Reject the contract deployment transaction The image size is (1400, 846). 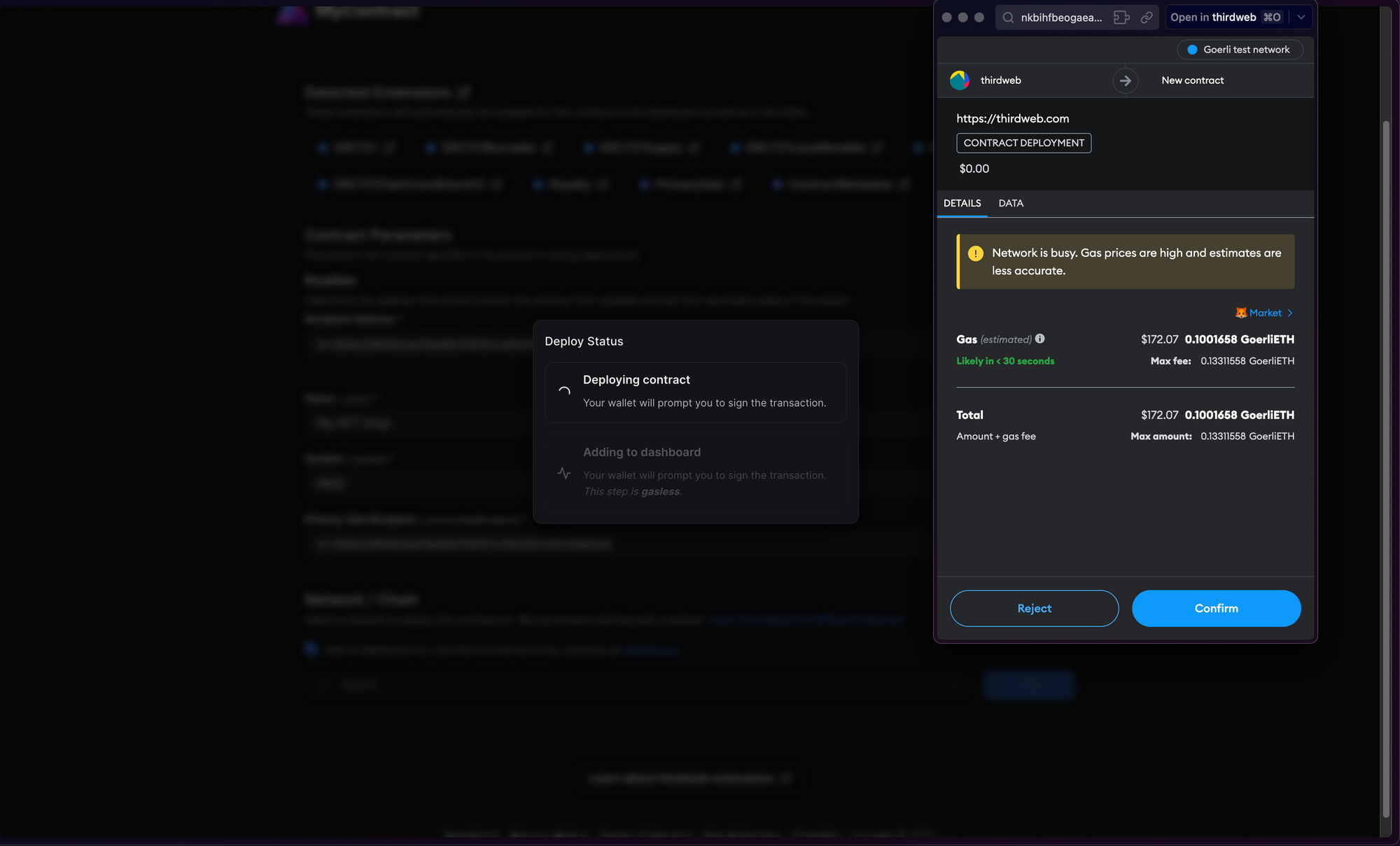point(1034,608)
